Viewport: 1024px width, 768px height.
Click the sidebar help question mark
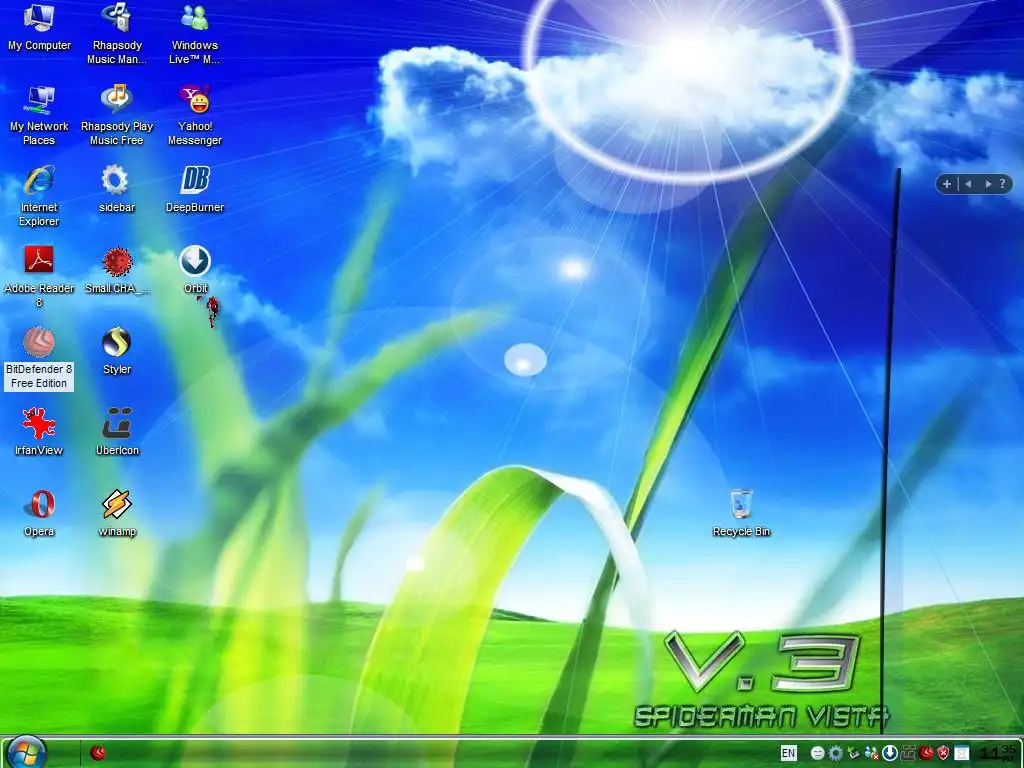coord(1002,184)
